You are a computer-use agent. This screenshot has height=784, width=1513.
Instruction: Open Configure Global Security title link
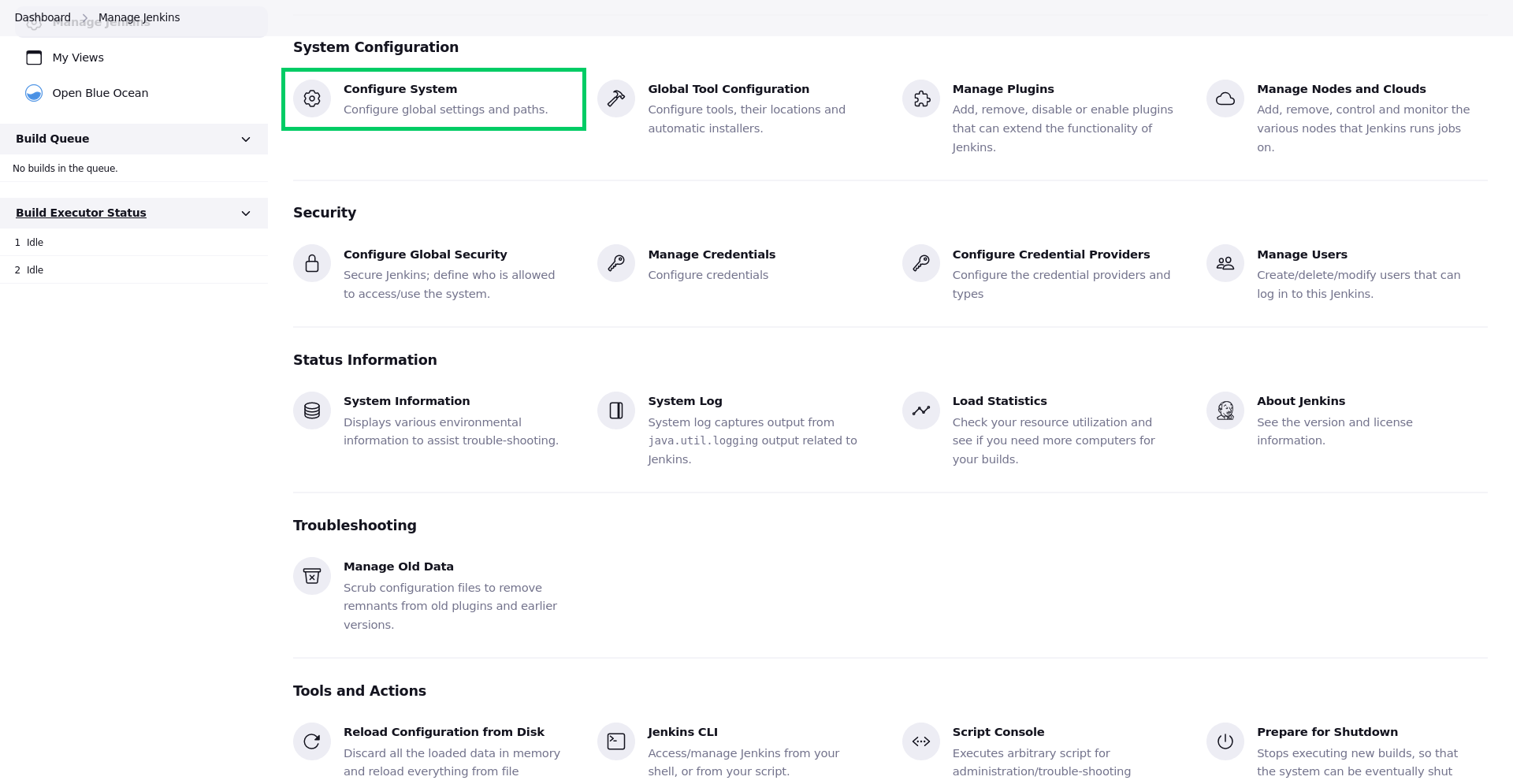point(426,255)
